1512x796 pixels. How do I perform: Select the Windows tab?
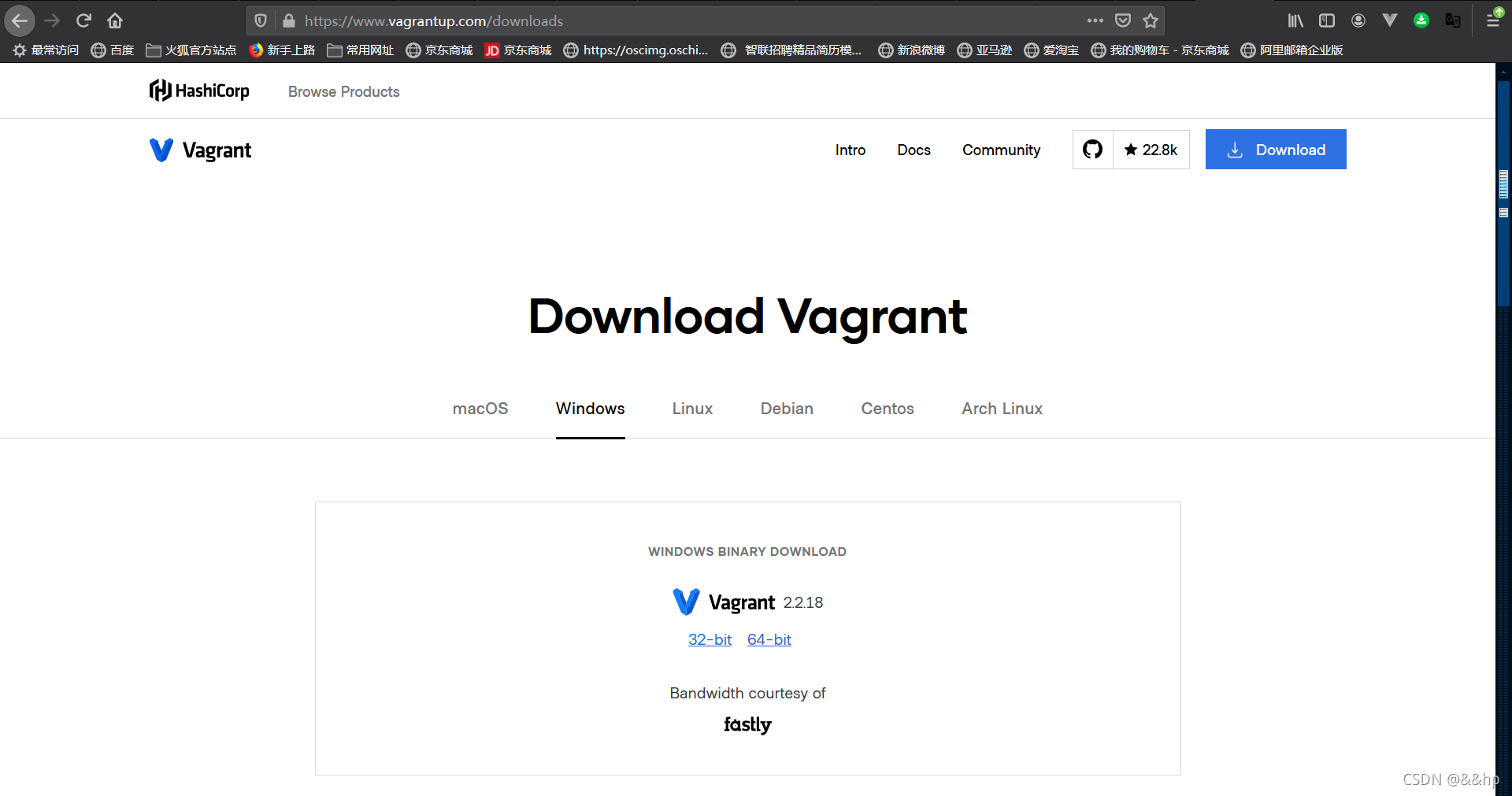click(x=591, y=409)
